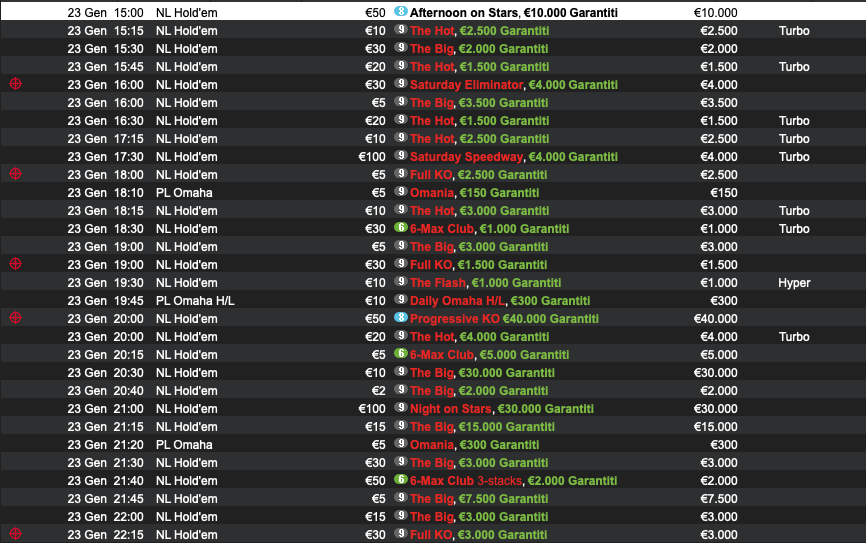This screenshot has width=866, height=543.
Task: Select 'The Big, €30.000 Garantiti' name
Action: click(482, 373)
